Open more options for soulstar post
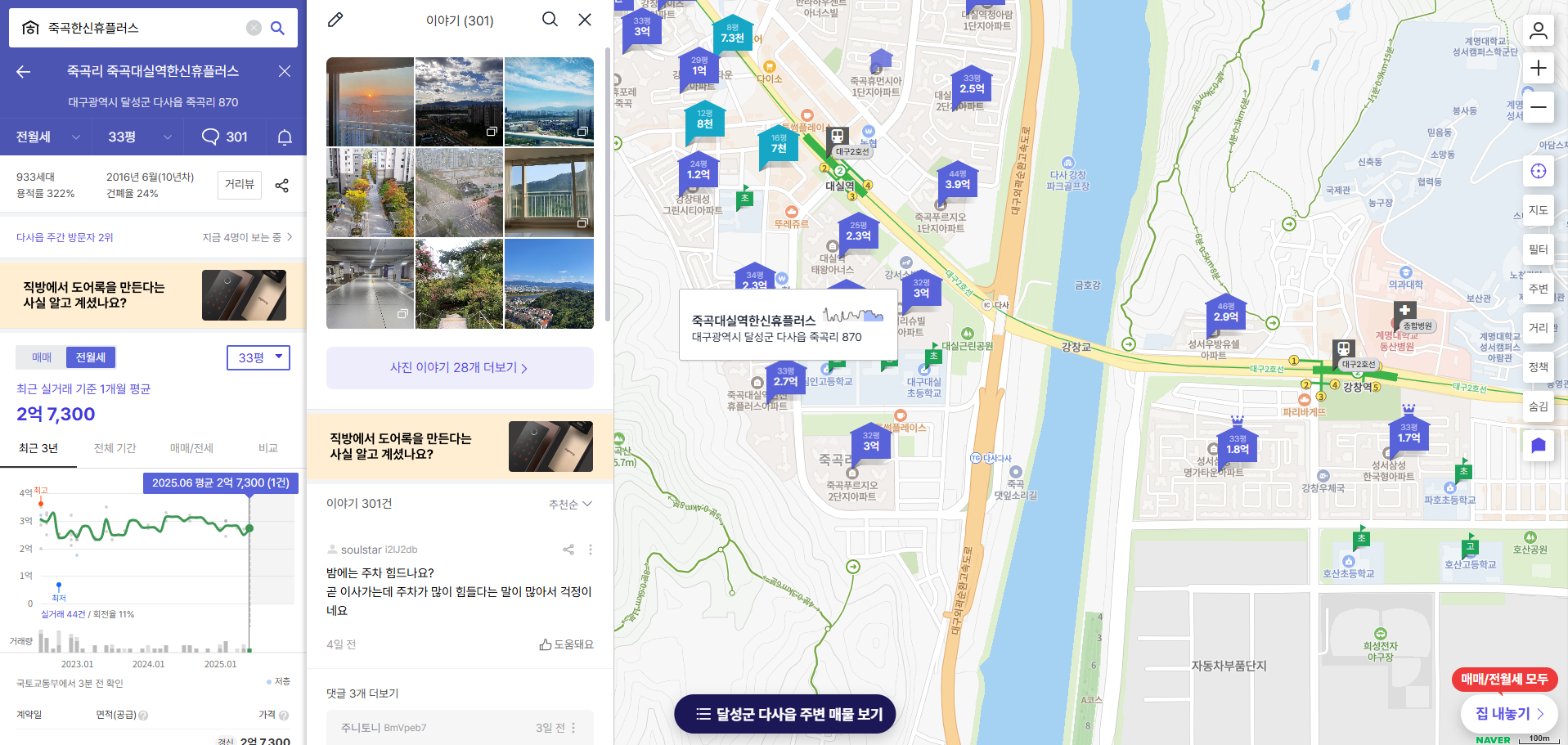 [x=591, y=550]
